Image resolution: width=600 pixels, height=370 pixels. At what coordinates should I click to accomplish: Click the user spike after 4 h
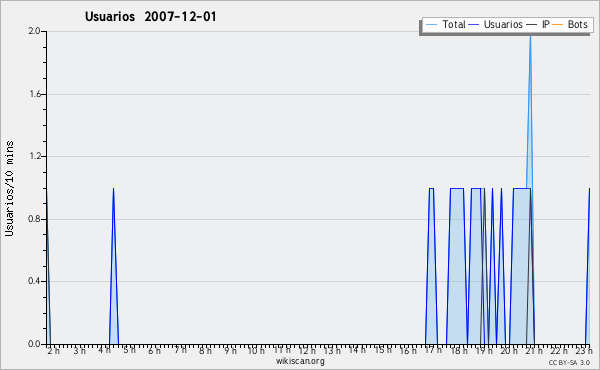113,266
